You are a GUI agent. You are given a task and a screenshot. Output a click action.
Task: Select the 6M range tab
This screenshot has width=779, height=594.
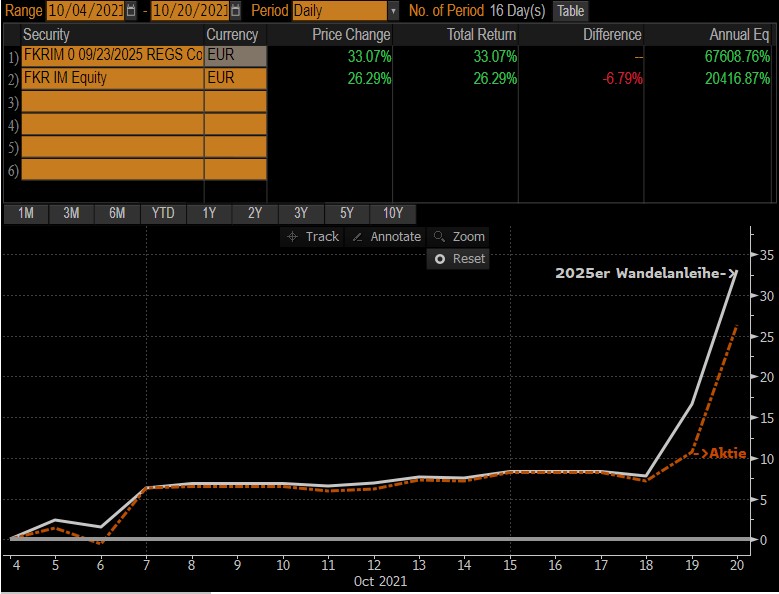click(117, 214)
